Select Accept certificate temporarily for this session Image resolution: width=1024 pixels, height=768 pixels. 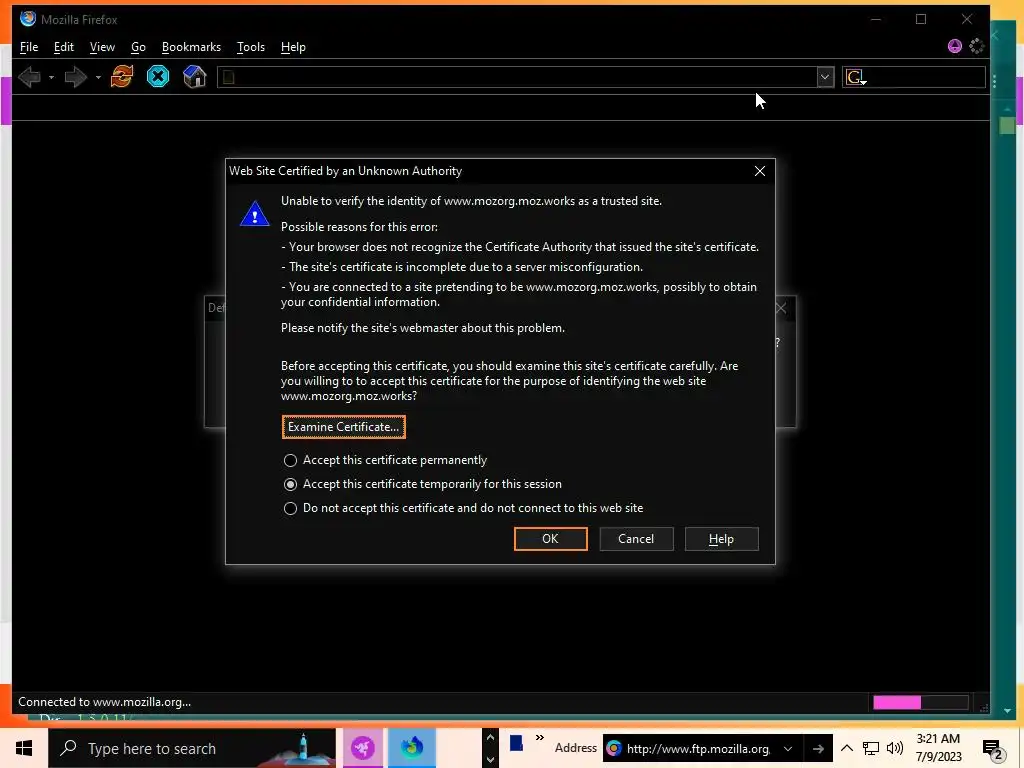pyautogui.click(x=290, y=484)
